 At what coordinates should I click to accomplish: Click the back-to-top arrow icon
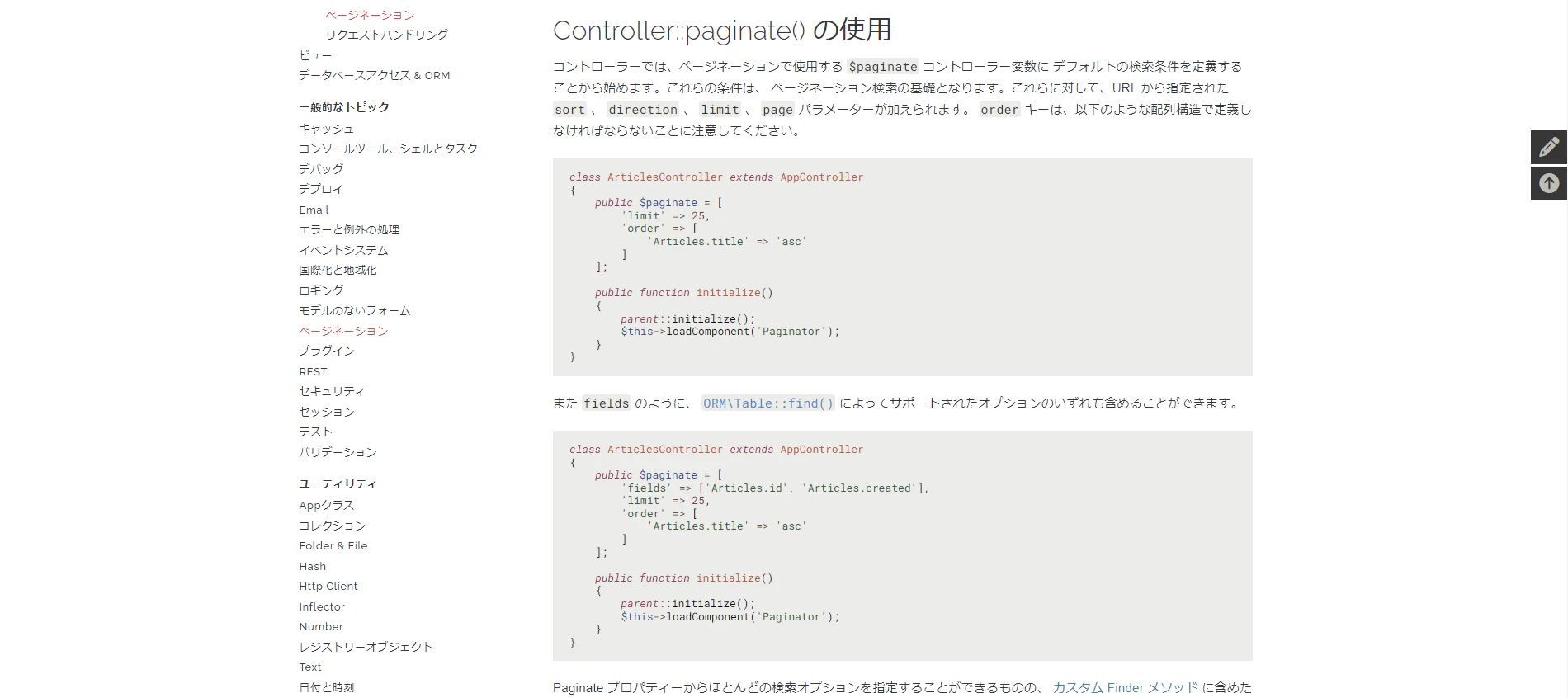(x=1549, y=183)
